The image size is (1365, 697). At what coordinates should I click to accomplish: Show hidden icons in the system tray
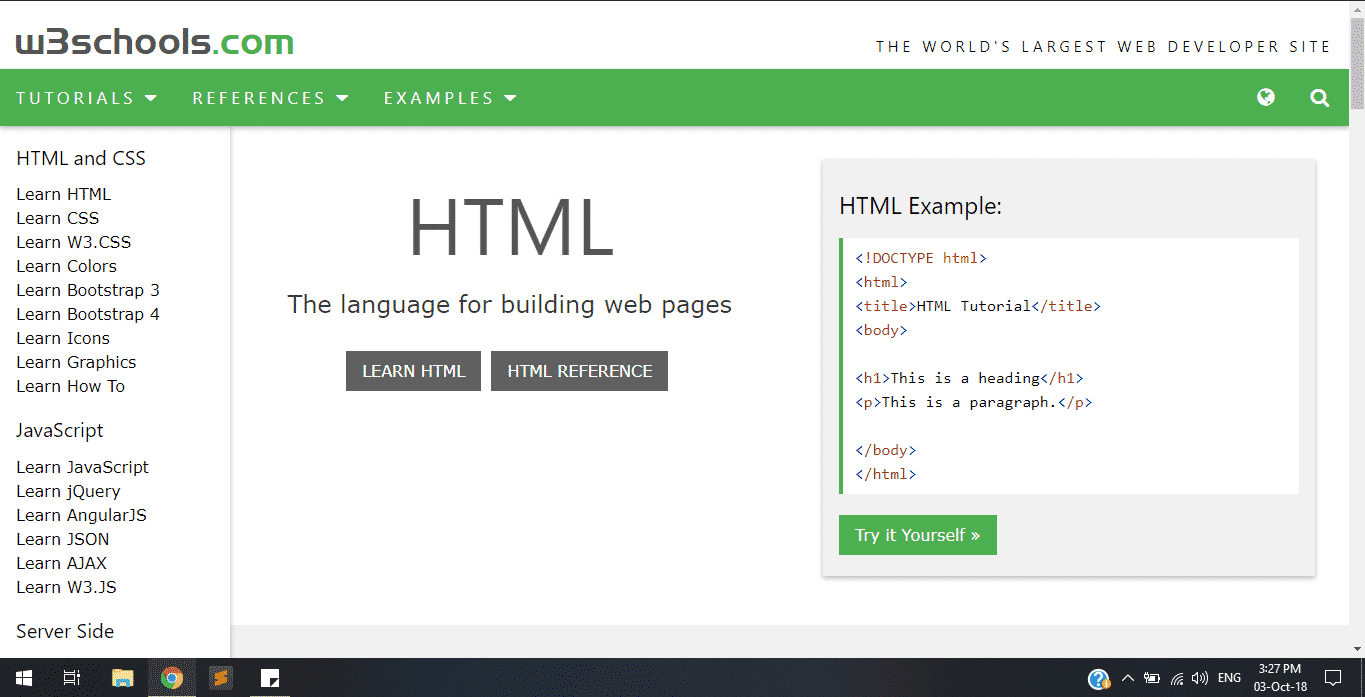(1127, 678)
